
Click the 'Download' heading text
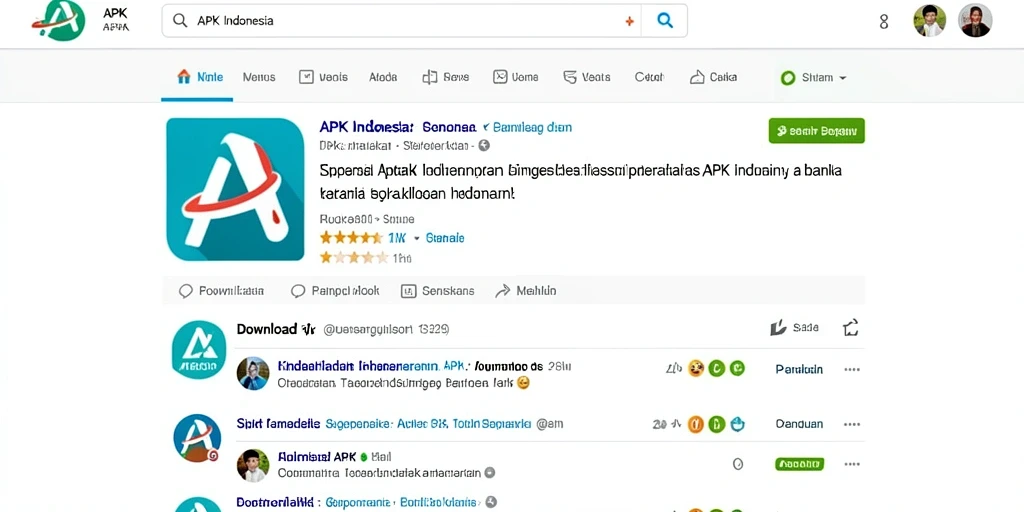tap(267, 329)
